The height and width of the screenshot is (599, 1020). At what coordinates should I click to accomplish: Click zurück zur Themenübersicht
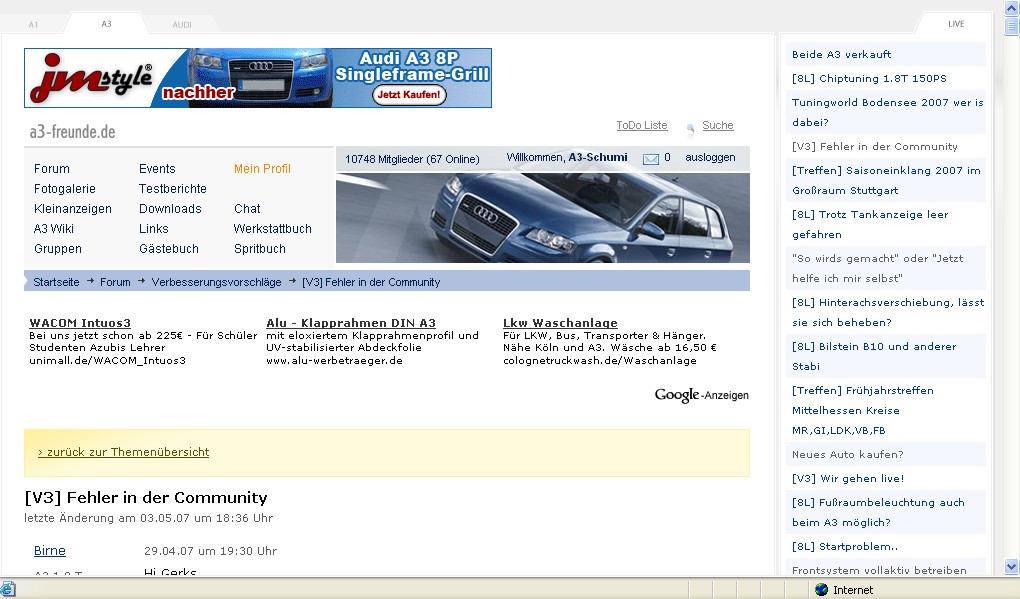(124, 452)
